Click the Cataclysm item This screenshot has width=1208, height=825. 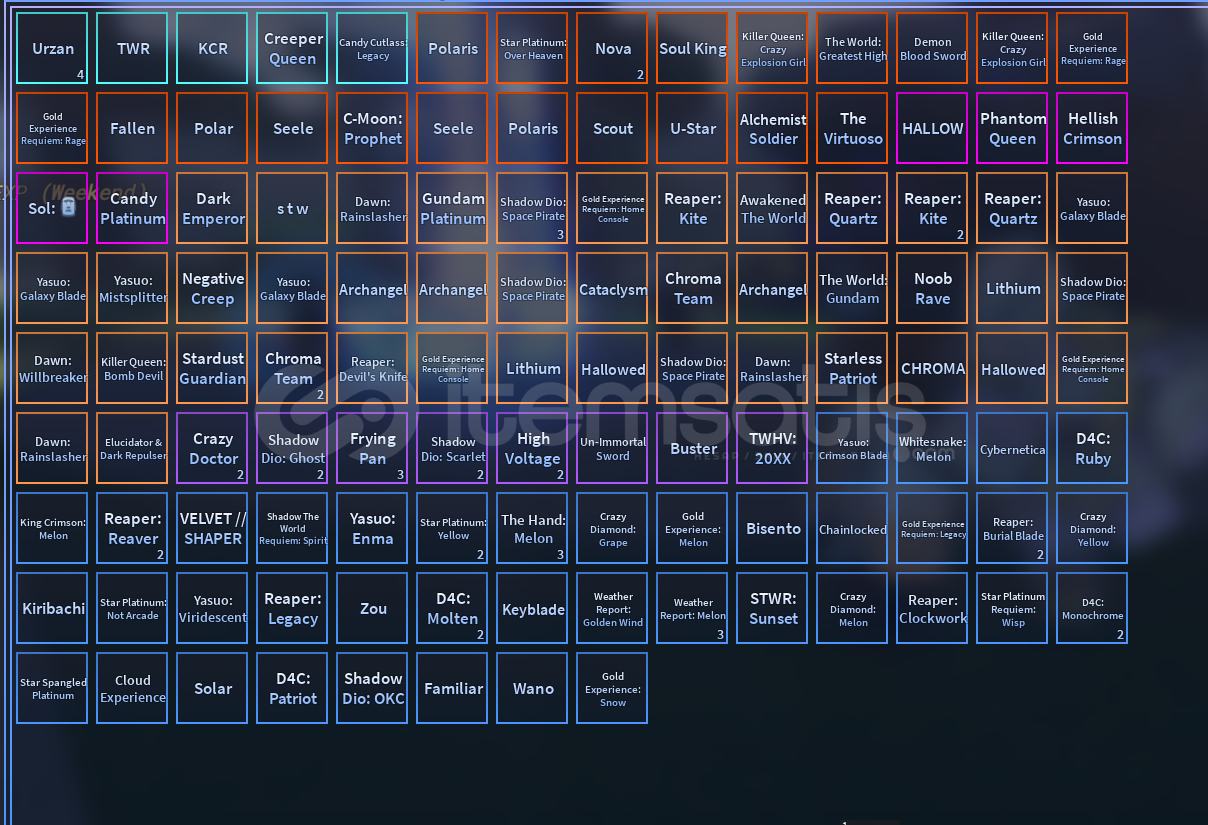tap(612, 288)
